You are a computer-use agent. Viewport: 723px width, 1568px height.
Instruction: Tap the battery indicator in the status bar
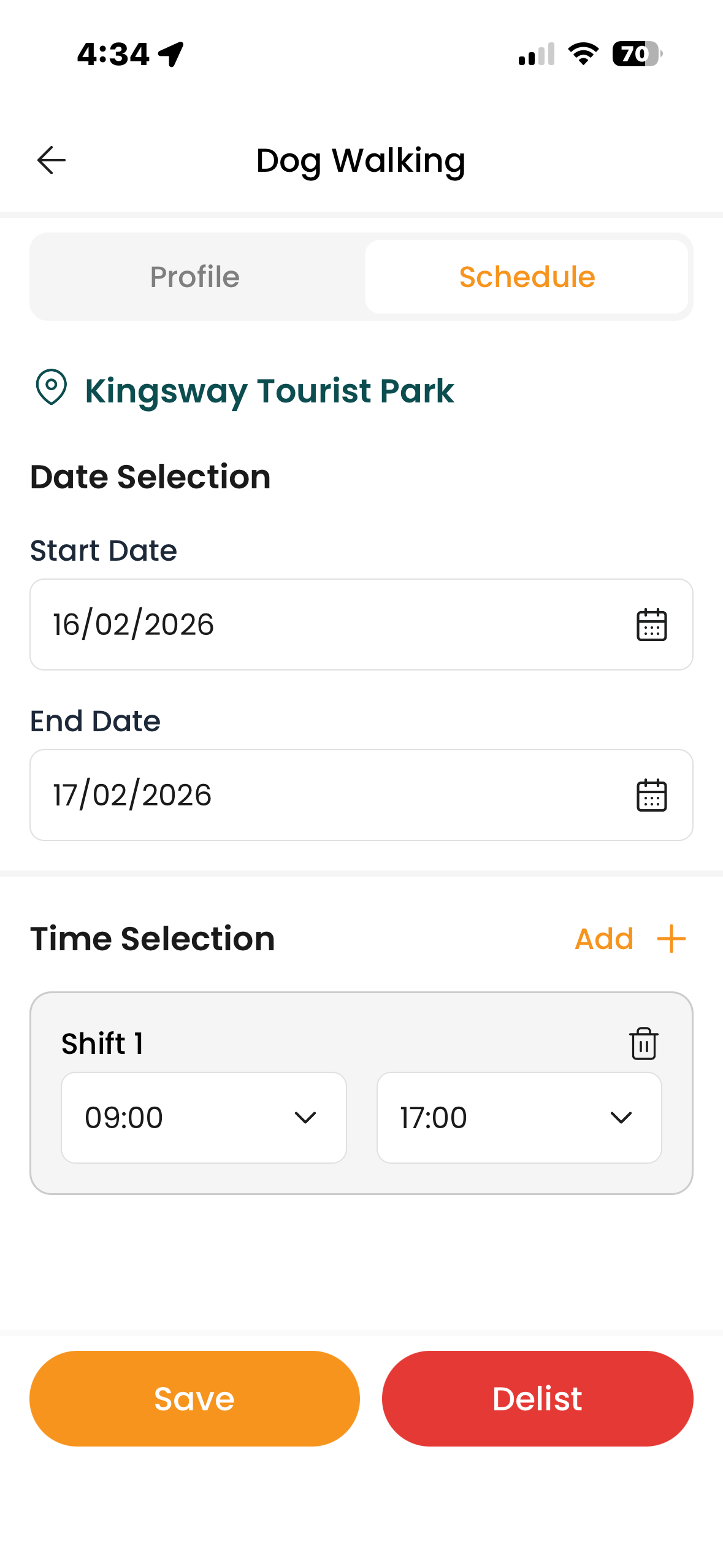[637, 54]
